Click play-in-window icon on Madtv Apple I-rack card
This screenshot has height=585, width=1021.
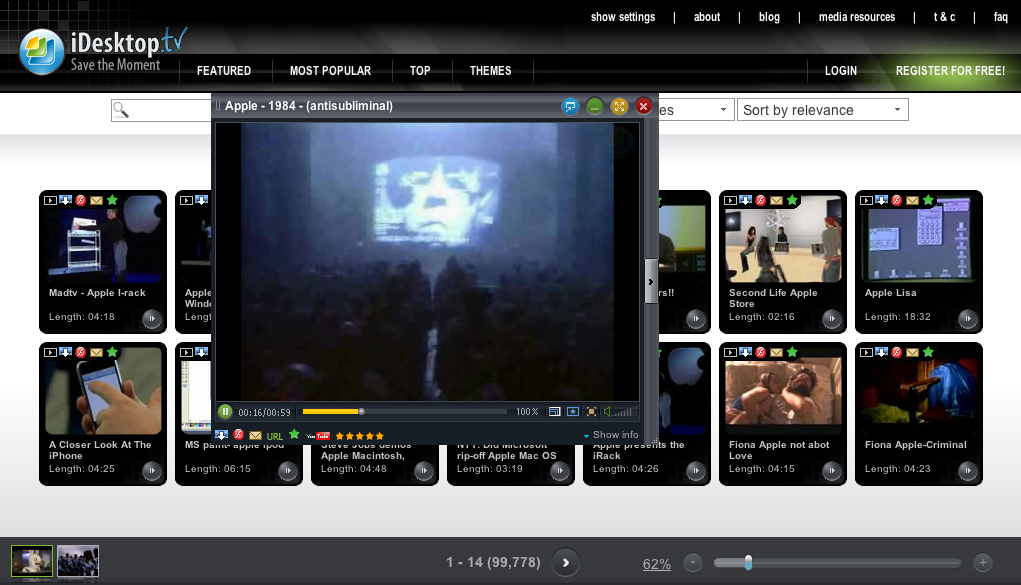(50, 200)
